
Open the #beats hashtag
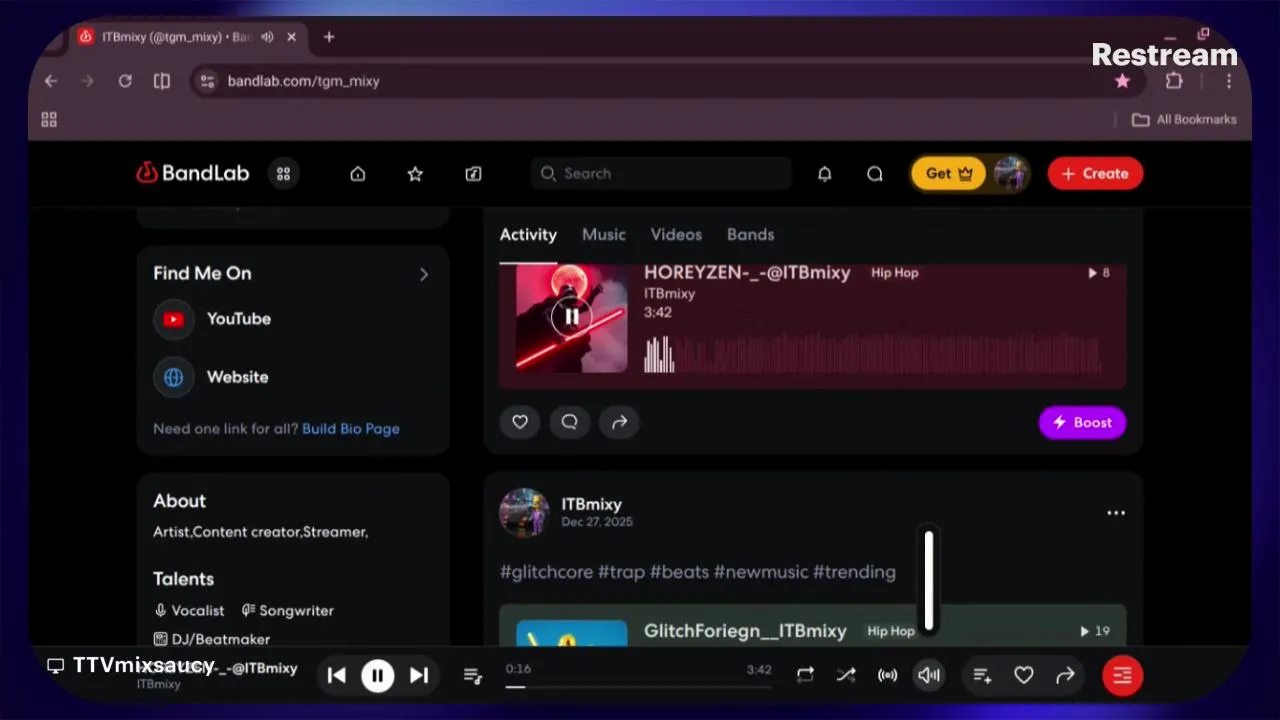(x=679, y=572)
